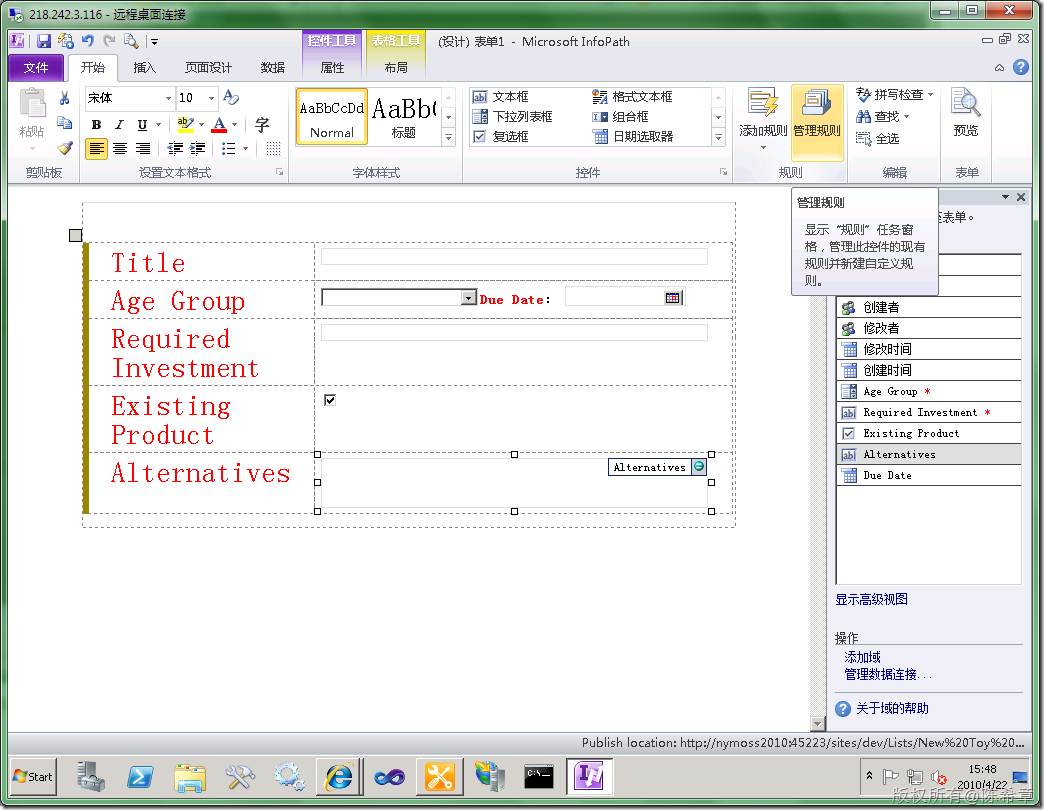Toggle Underline formatting
The height and width of the screenshot is (810, 1044).
[142, 124]
